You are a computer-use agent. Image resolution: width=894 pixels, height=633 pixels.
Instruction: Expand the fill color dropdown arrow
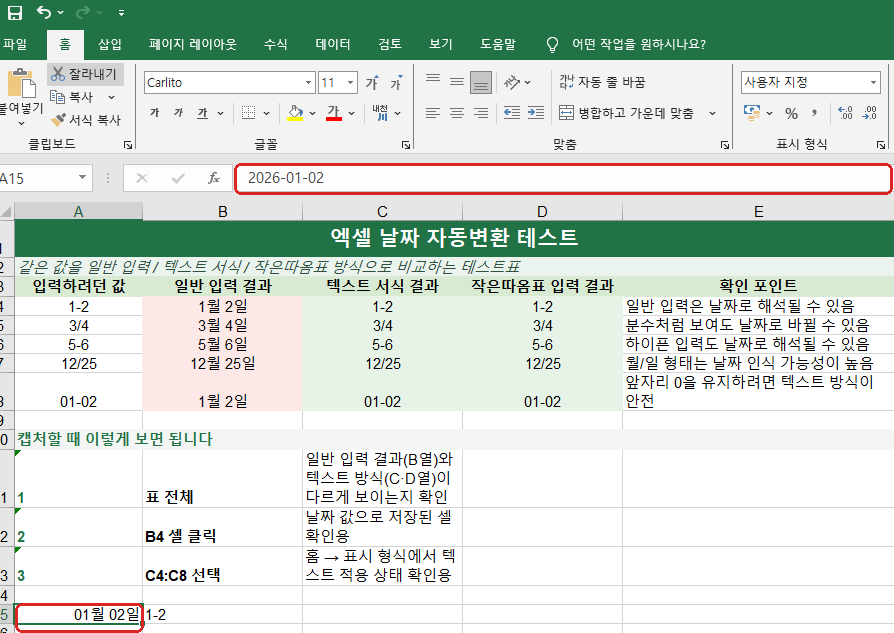pos(312,113)
